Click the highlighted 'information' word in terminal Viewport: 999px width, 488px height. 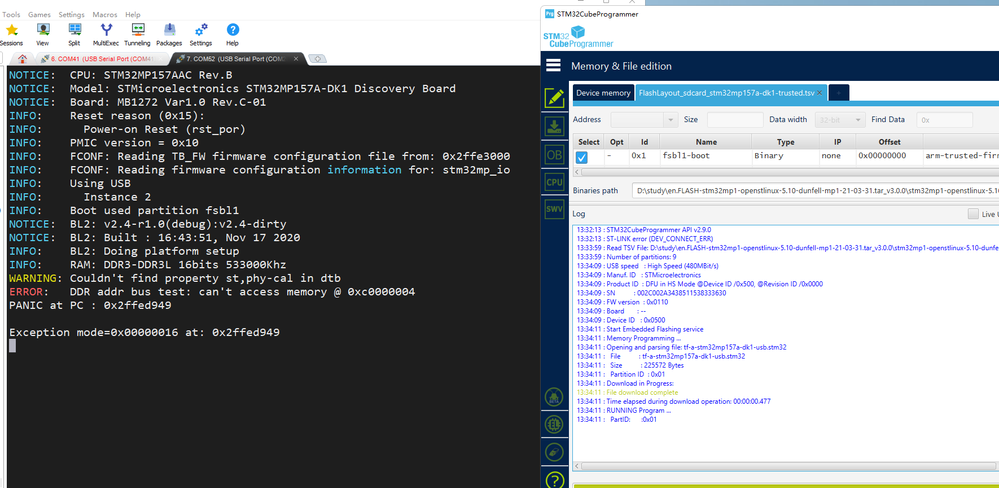coord(364,169)
